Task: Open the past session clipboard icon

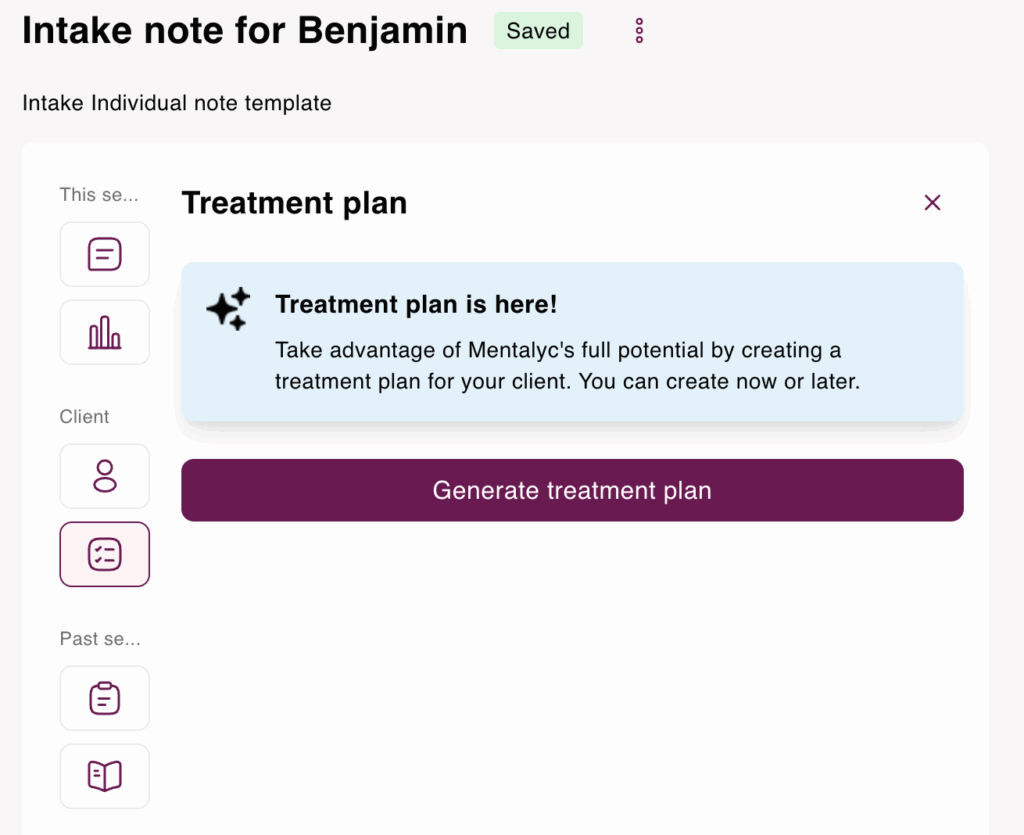Action: (105, 698)
